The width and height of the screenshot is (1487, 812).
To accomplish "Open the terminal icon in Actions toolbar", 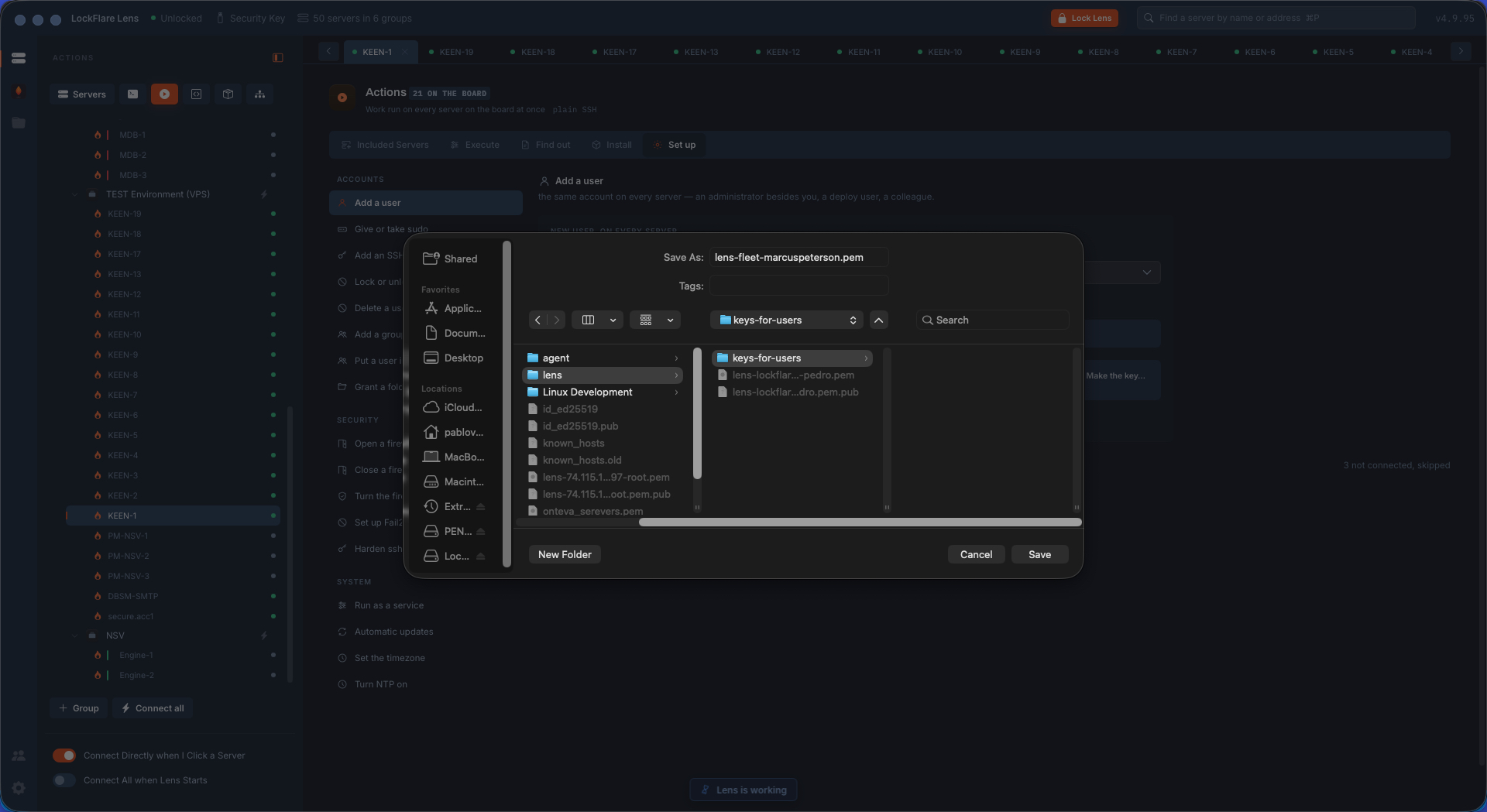I will coord(133,94).
